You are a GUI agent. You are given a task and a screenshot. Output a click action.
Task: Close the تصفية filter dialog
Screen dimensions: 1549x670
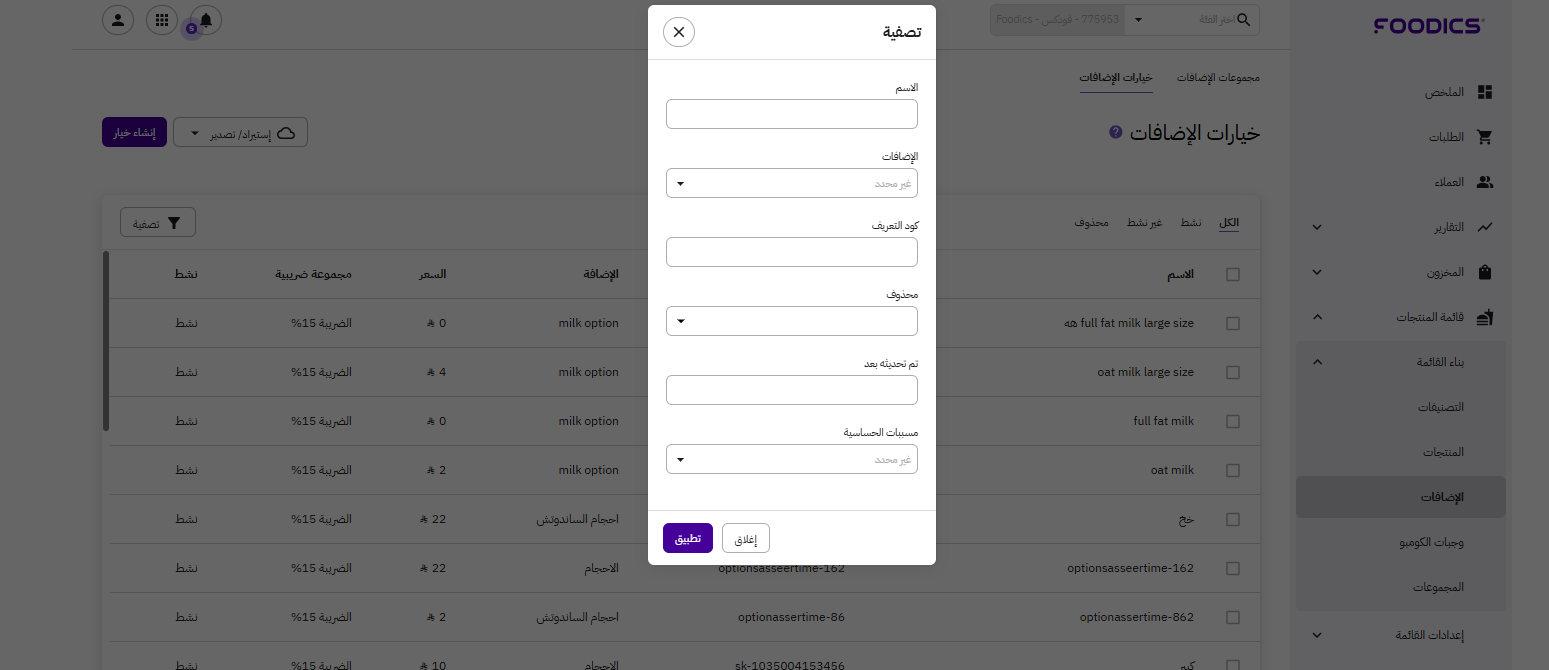pos(679,32)
